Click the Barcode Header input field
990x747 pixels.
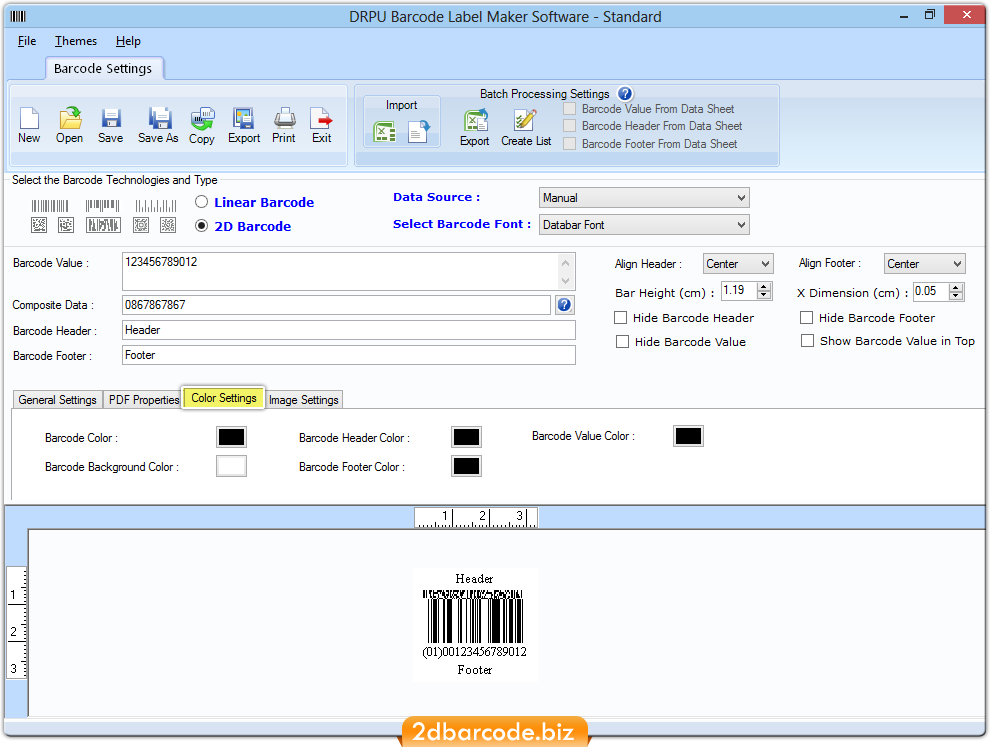pyautogui.click(x=349, y=330)
